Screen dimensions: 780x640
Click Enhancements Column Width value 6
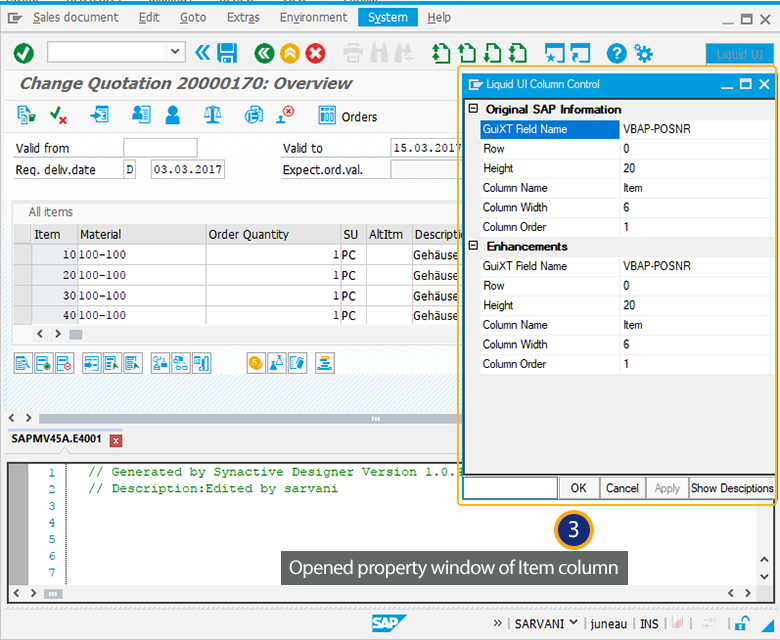pyautogui.click(x=696, y=344)
